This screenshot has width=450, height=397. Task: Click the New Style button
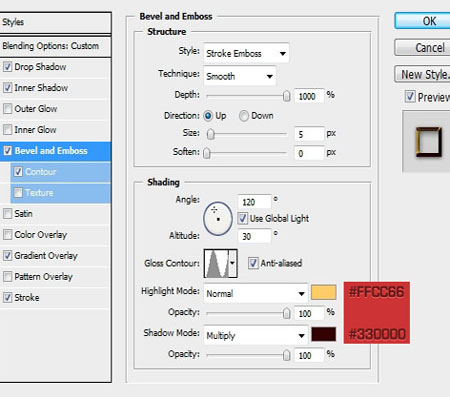click(423, 74)
